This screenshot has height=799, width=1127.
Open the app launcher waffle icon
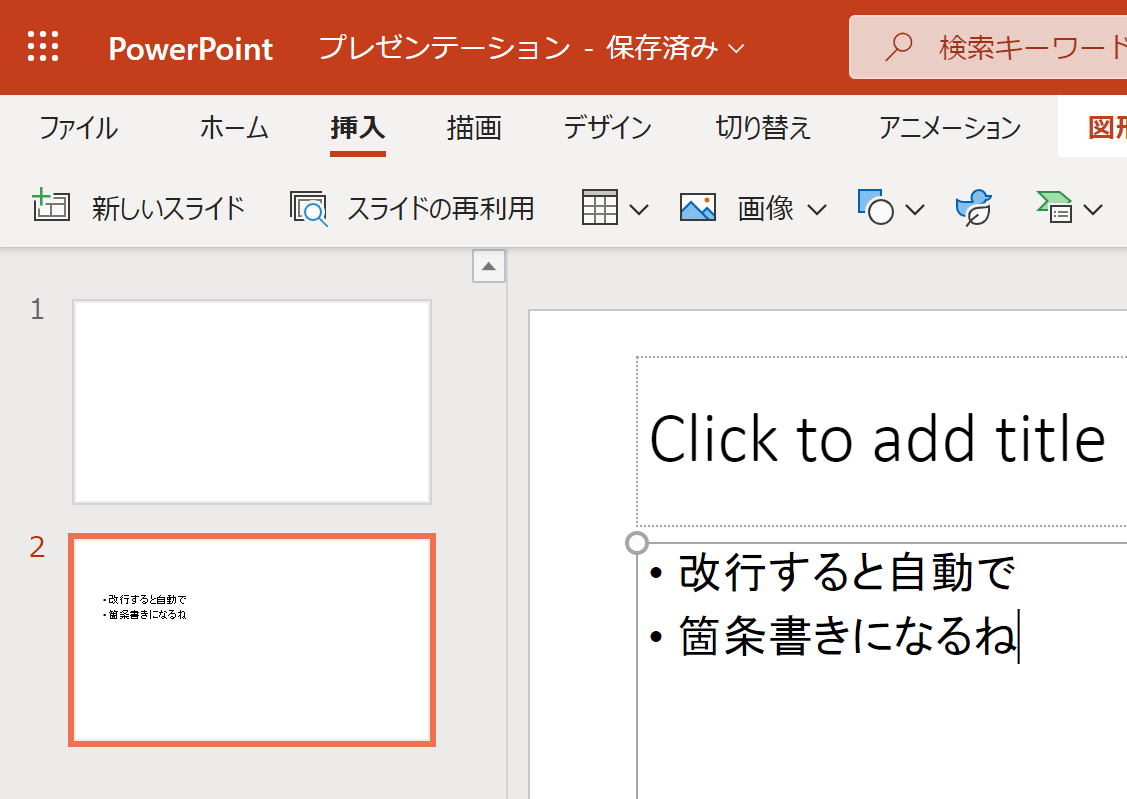[x=43, y=47]
